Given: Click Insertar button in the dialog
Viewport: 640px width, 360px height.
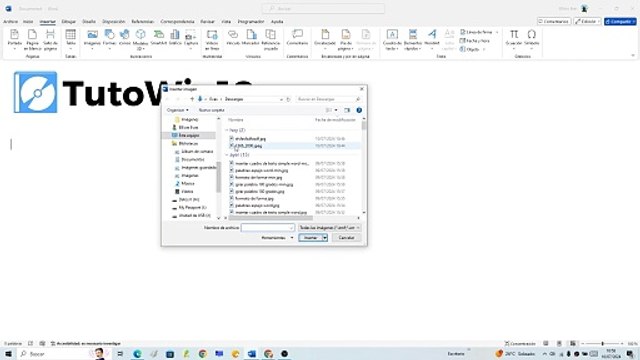Looking at the screenshot, I should point(311,238).
